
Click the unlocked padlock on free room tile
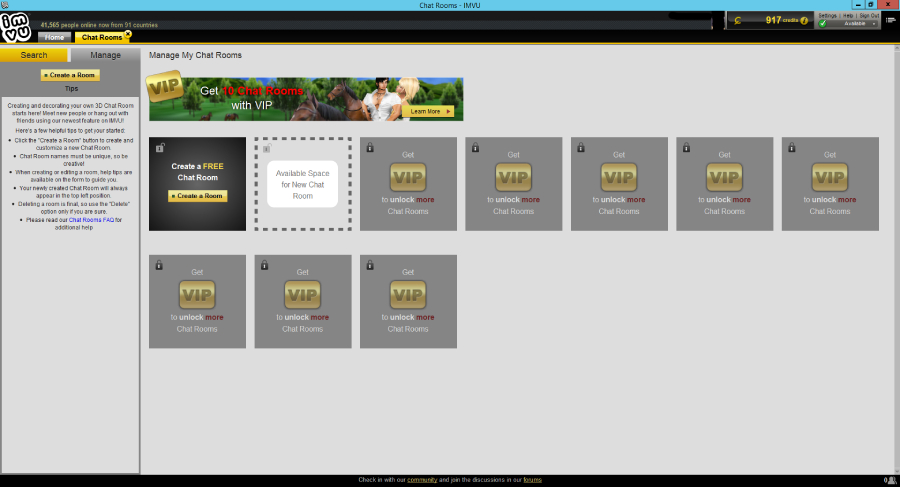click(x=160, y=148)
